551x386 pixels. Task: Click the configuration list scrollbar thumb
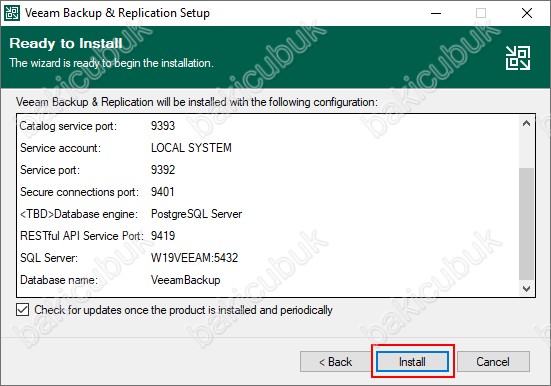526,224
